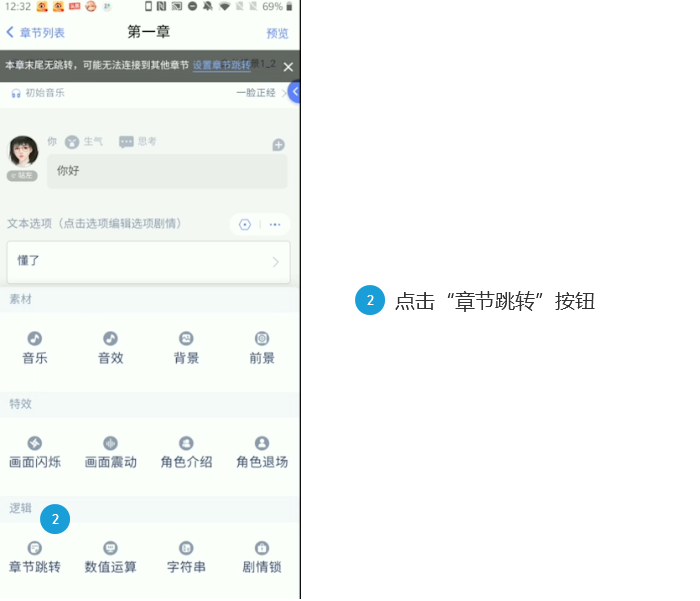Screen dimensions: 700x601
Task: Open the three-dot more options menu
Action: (275, 224)
